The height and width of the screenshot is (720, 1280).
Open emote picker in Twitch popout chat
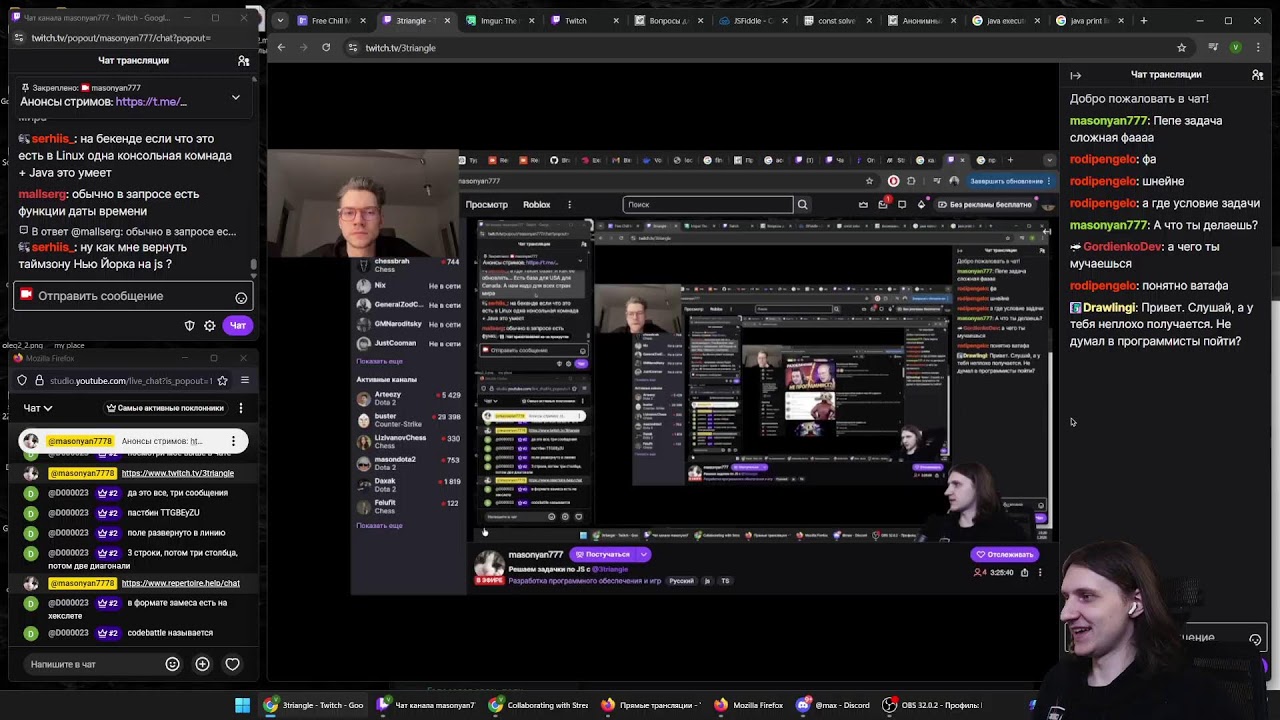pos(241,297)
